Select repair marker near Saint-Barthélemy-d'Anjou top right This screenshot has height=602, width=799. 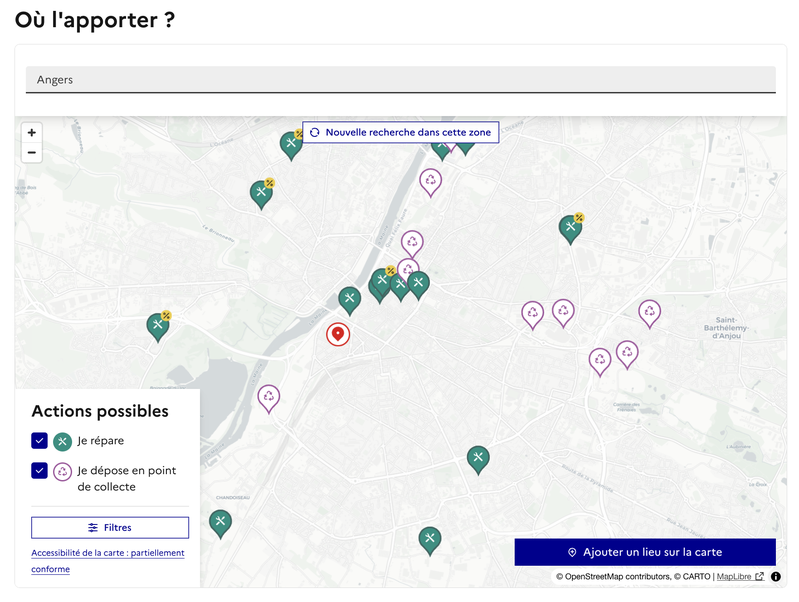point(570,228)
